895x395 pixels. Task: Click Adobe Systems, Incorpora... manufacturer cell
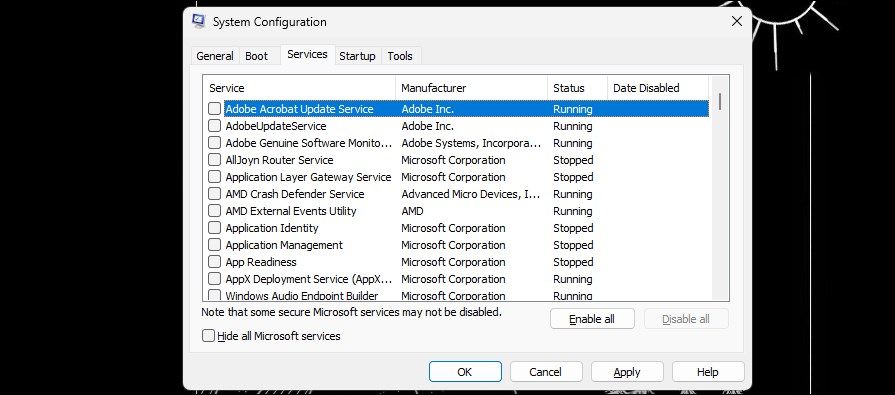[x=471, y=143]
